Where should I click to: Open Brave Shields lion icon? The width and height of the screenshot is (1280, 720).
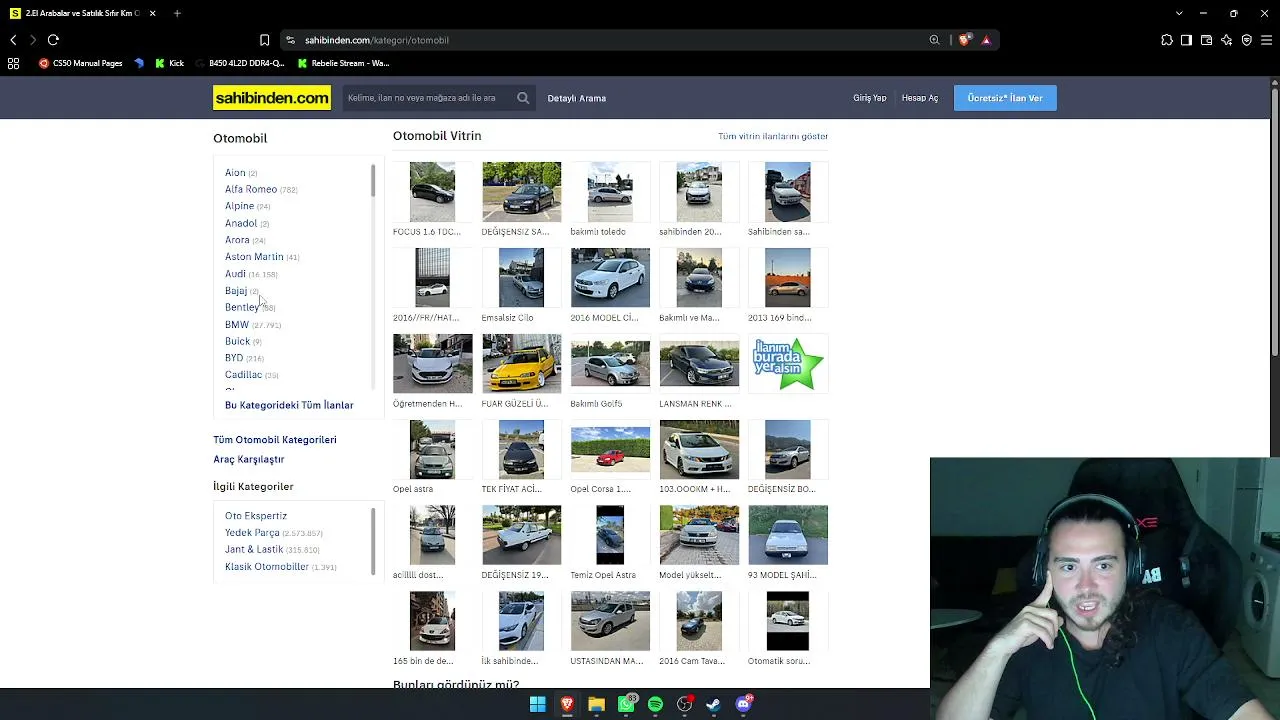964,40
